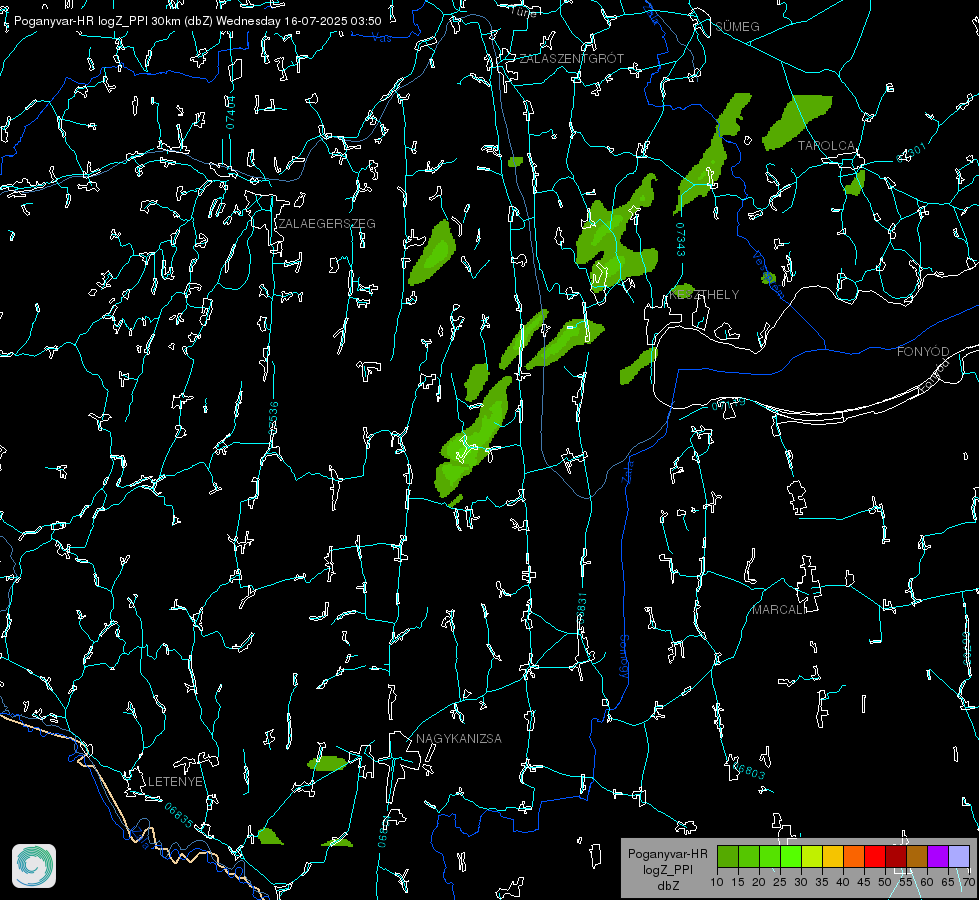
Task: Click the legend scale value 35
Action: point(822,883)
